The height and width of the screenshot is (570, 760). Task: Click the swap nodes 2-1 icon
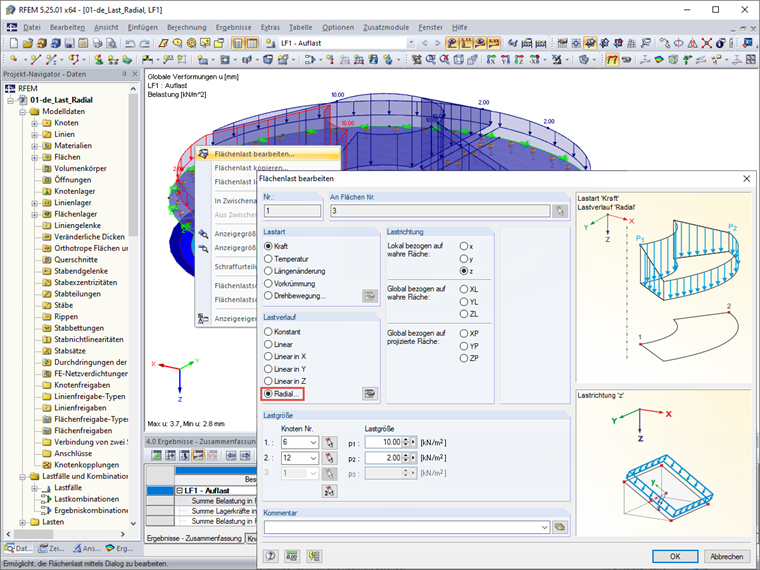click(x=329, y=490)
